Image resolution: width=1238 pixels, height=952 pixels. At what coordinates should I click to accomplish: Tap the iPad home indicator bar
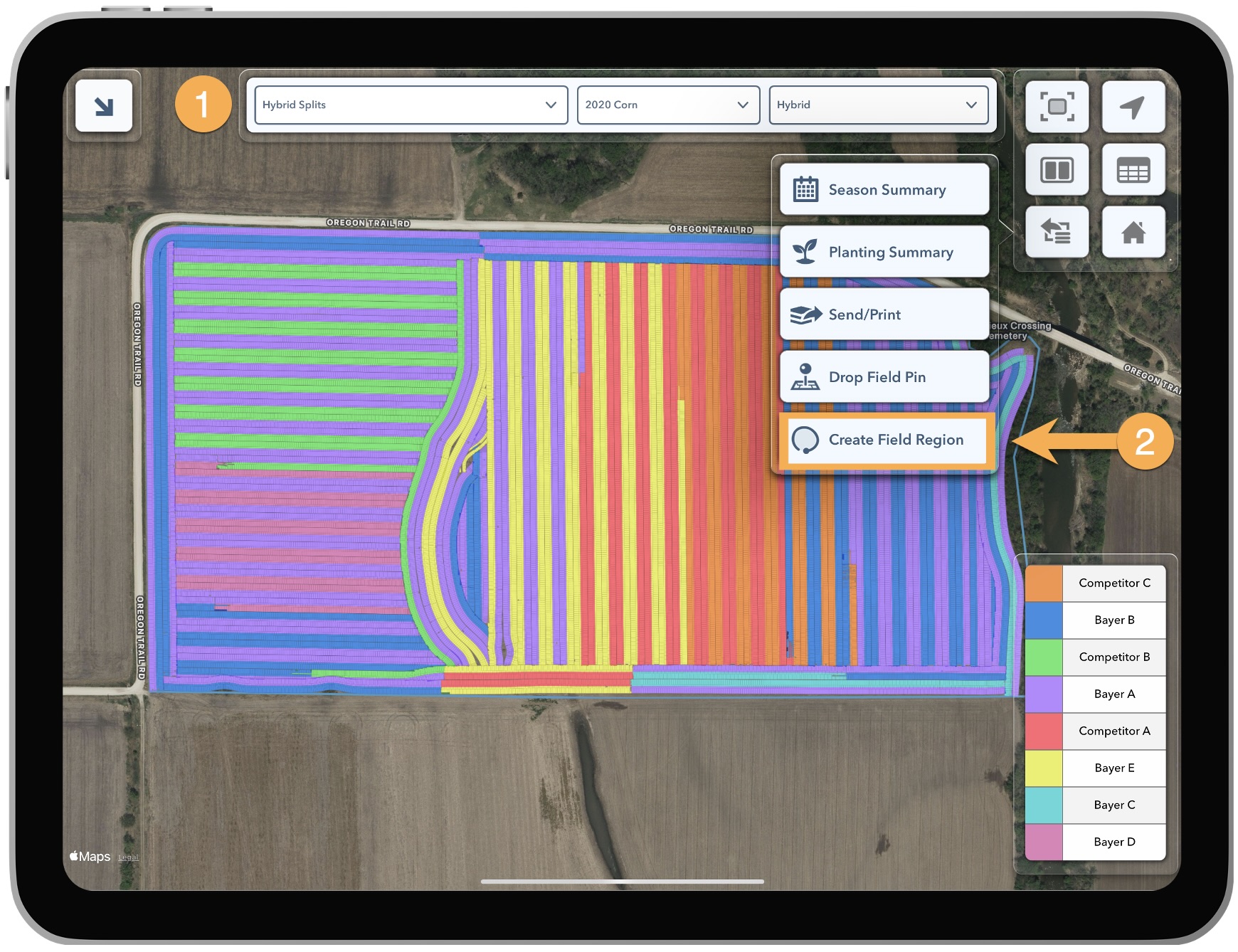click(x=622, y=882)
